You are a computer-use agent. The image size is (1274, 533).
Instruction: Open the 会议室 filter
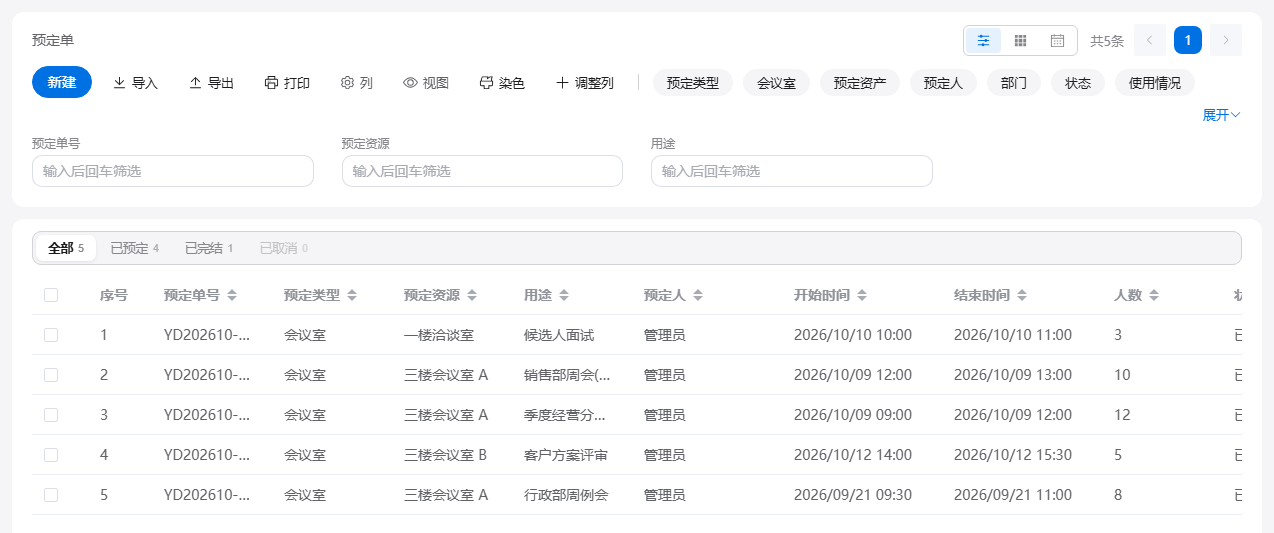(x=777, y=83)
